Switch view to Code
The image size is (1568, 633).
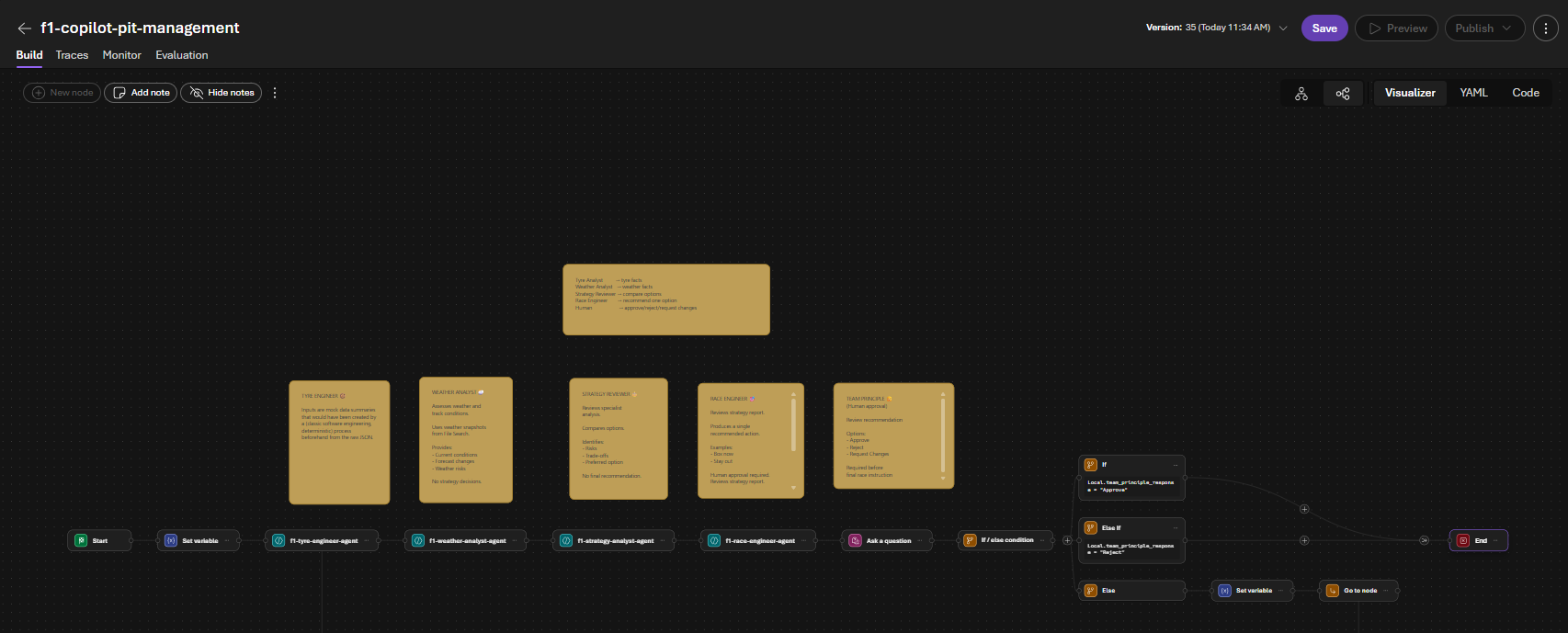(1526, 93)
